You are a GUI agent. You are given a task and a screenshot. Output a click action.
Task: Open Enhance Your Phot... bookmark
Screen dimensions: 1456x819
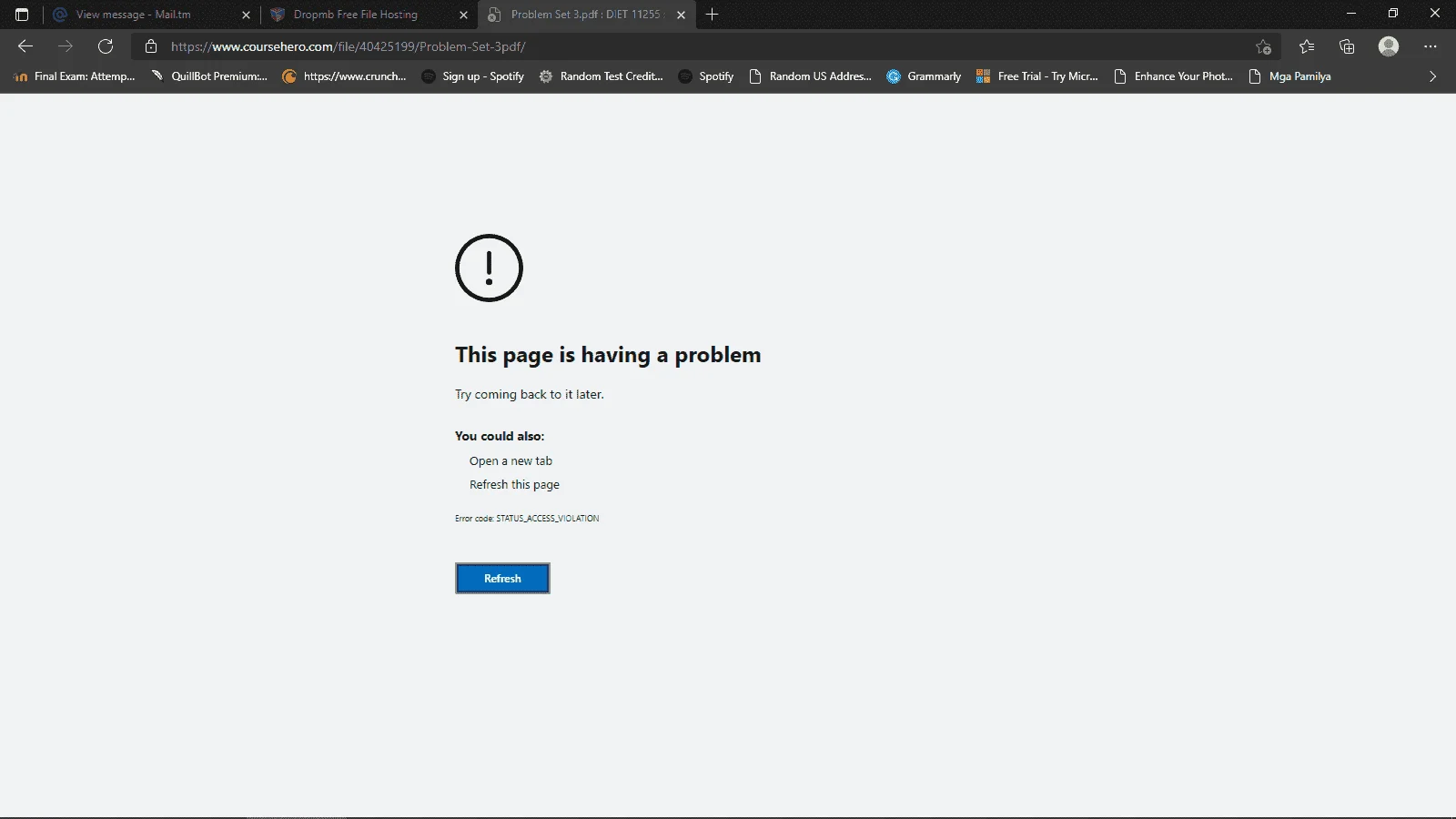point(1174,76)
